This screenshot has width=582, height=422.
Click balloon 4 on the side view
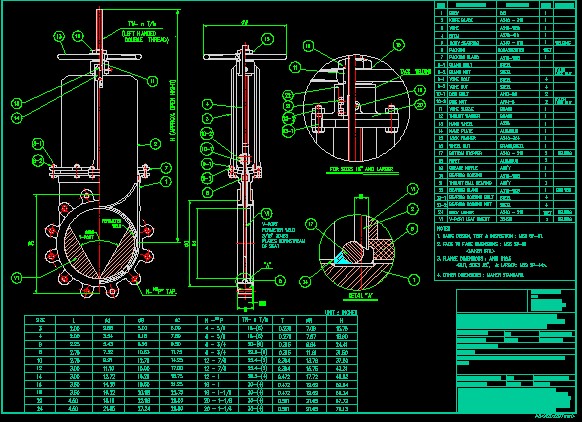pos(207,104)
